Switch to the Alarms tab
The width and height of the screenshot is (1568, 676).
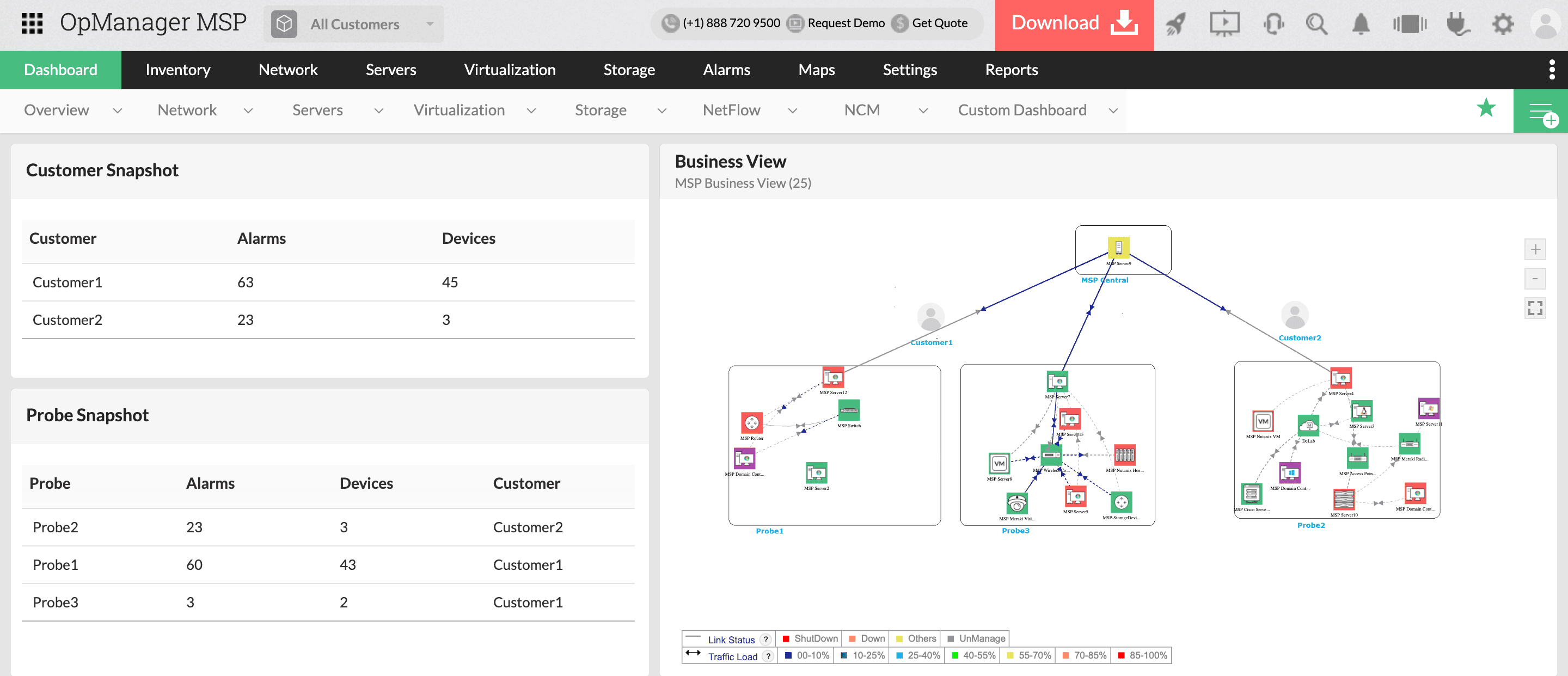[726, 70]
